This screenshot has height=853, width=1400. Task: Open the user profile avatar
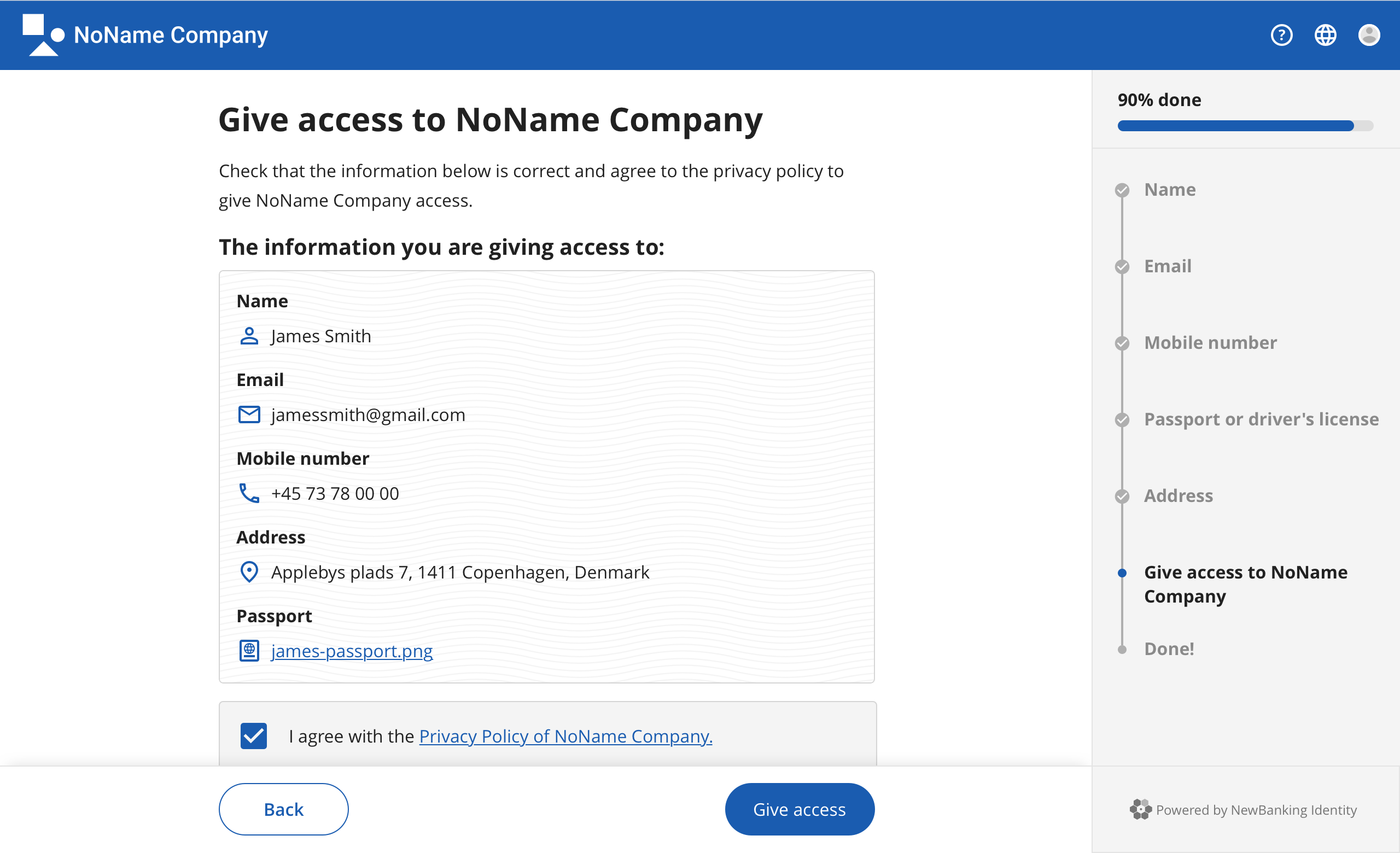[x=1369, y=35]
